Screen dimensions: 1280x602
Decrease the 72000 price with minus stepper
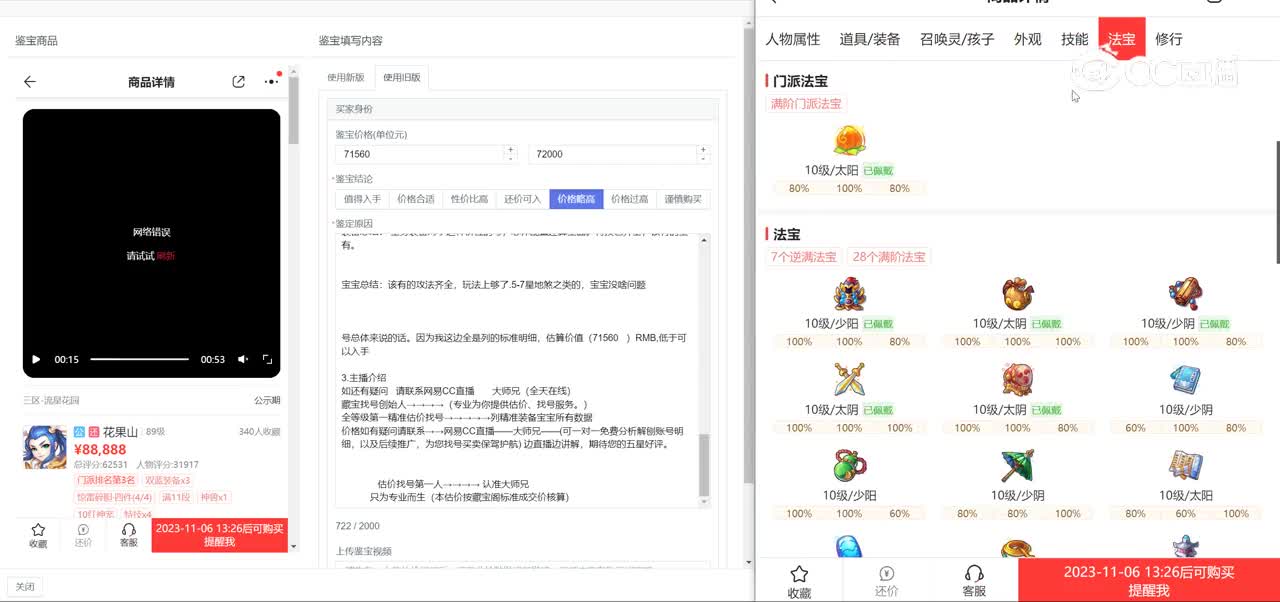pyautogui.click(x=703, y=158)
